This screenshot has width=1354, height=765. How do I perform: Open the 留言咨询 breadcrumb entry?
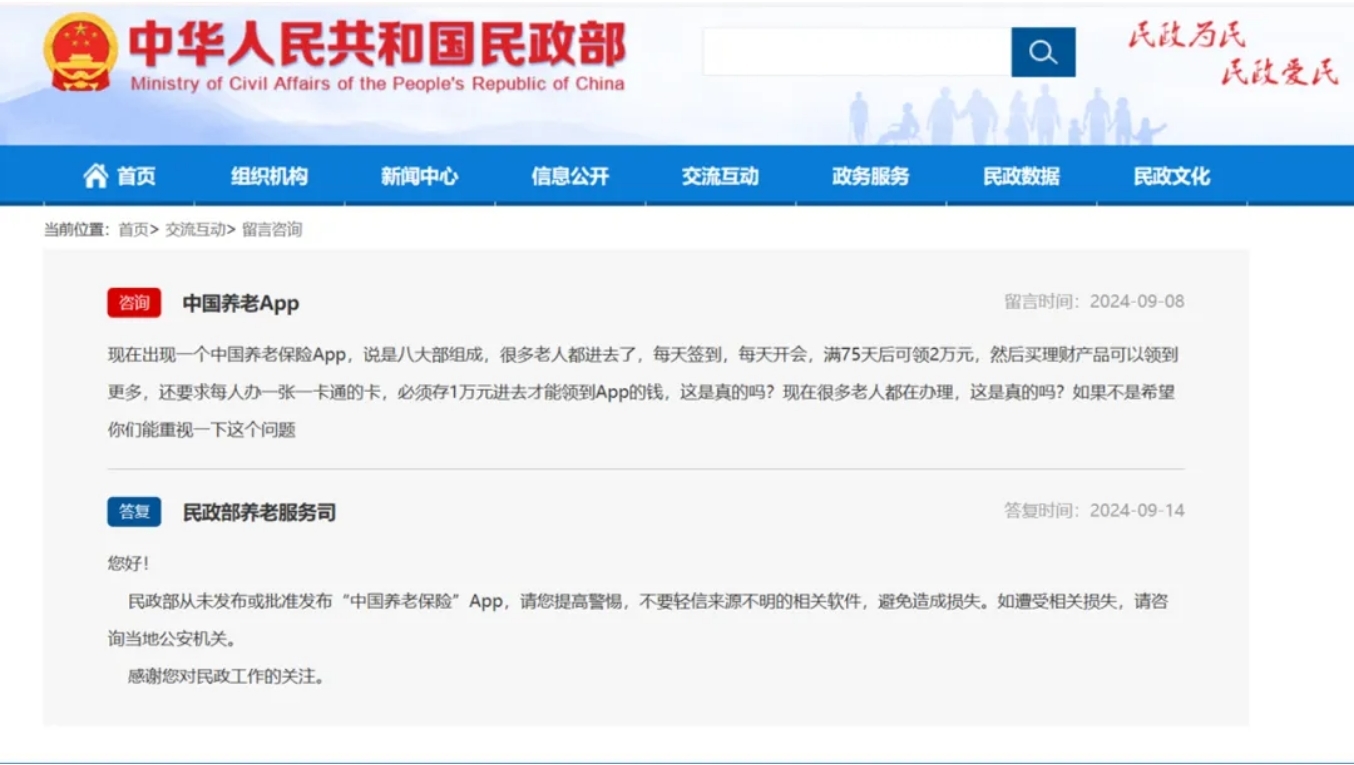270,230
